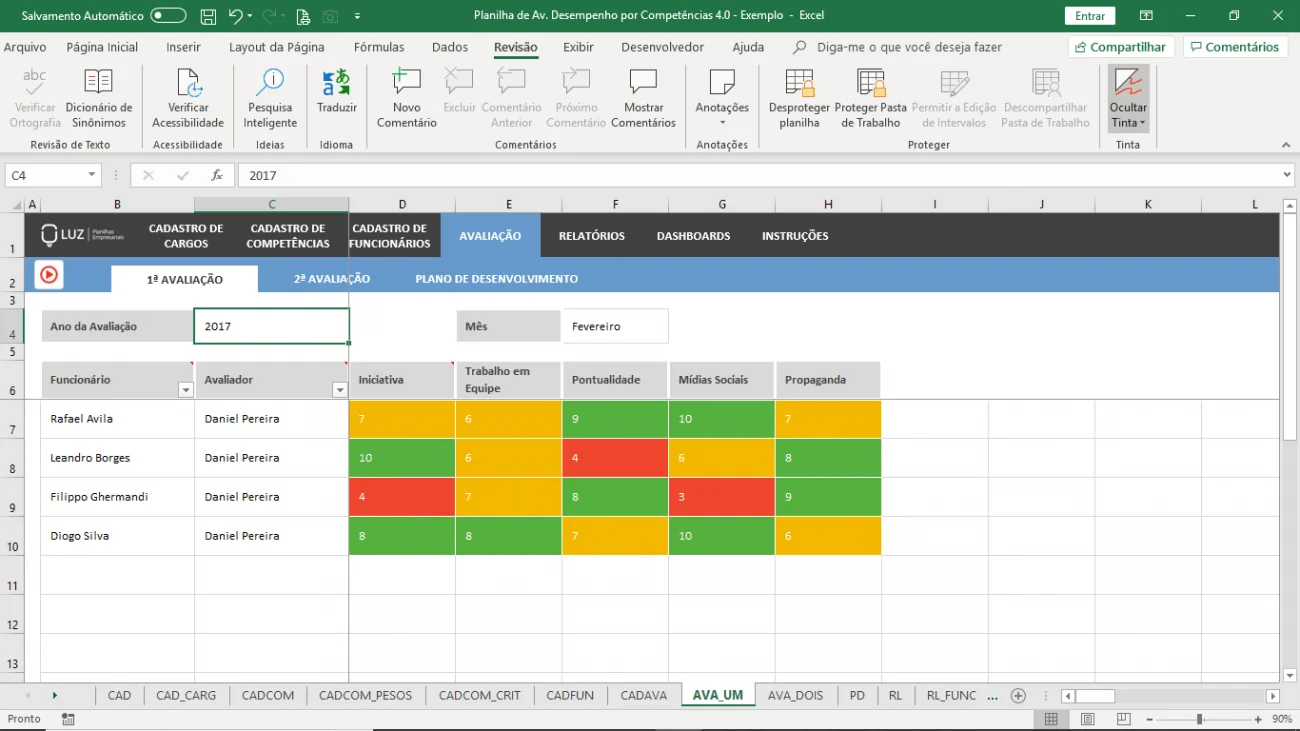This screenshot has width=1300, height=731.
Task: Expand the formula bar chevron
Action: pyautogui.click(x=1287, y=175)
